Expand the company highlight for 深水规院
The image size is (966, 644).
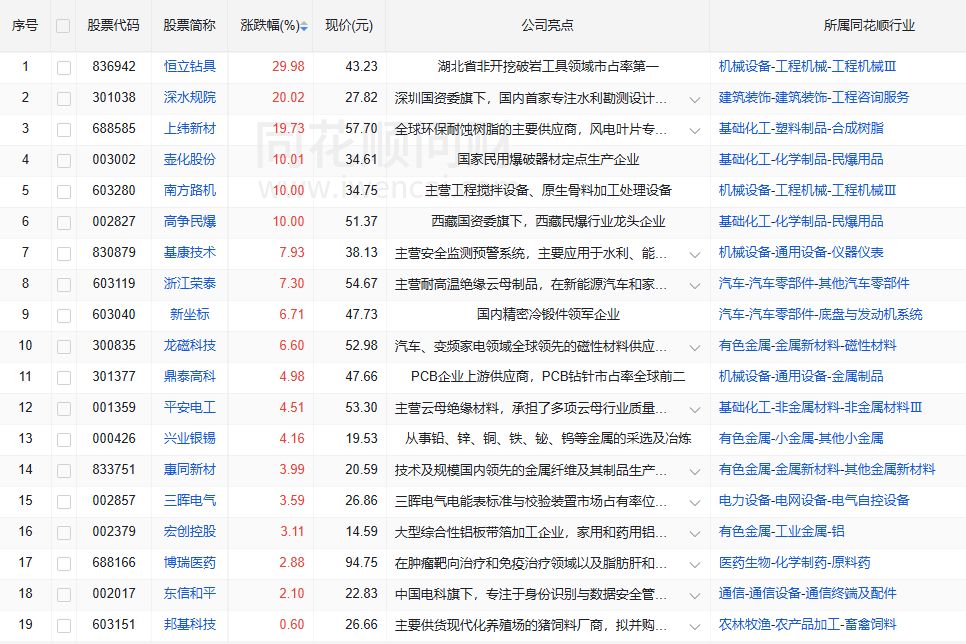694,100
